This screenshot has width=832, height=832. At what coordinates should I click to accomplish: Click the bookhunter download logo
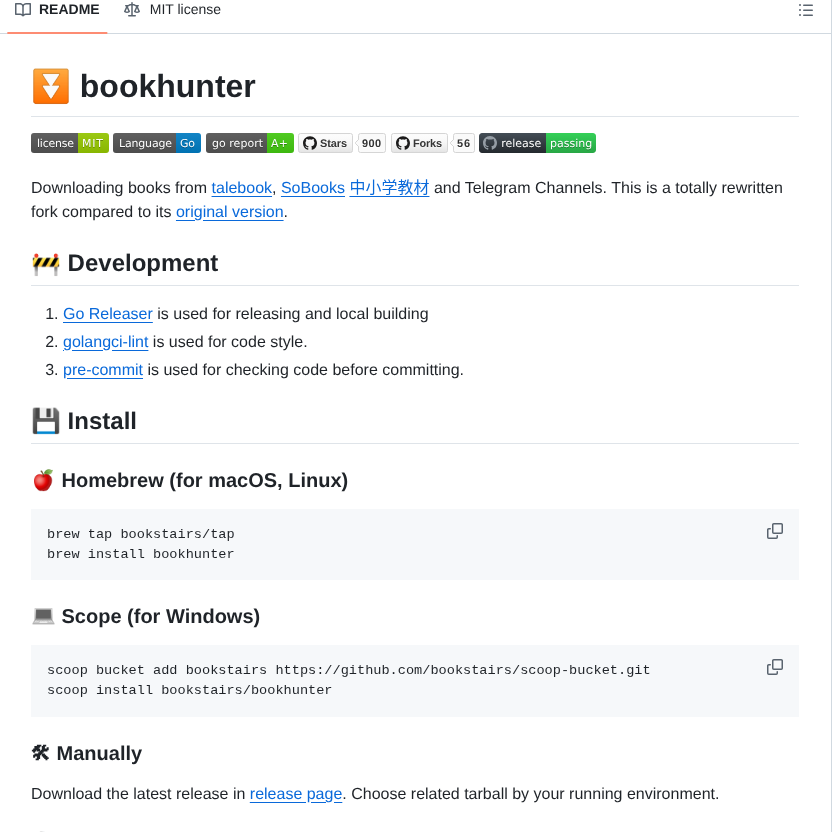[x=49, y=86]
